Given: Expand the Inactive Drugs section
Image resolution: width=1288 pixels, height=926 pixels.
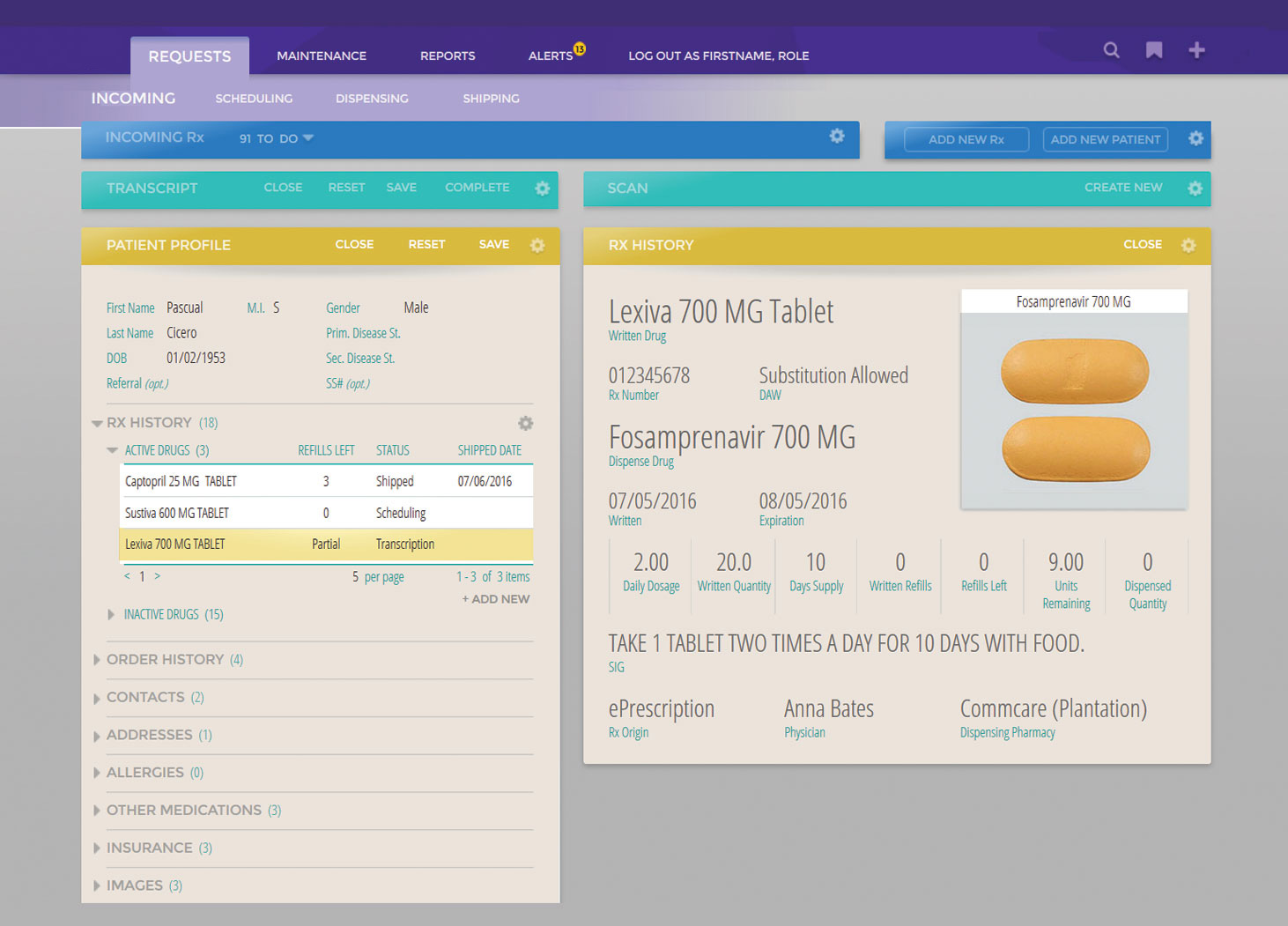Looking at the screenshot, I should (x=111, y=614).
